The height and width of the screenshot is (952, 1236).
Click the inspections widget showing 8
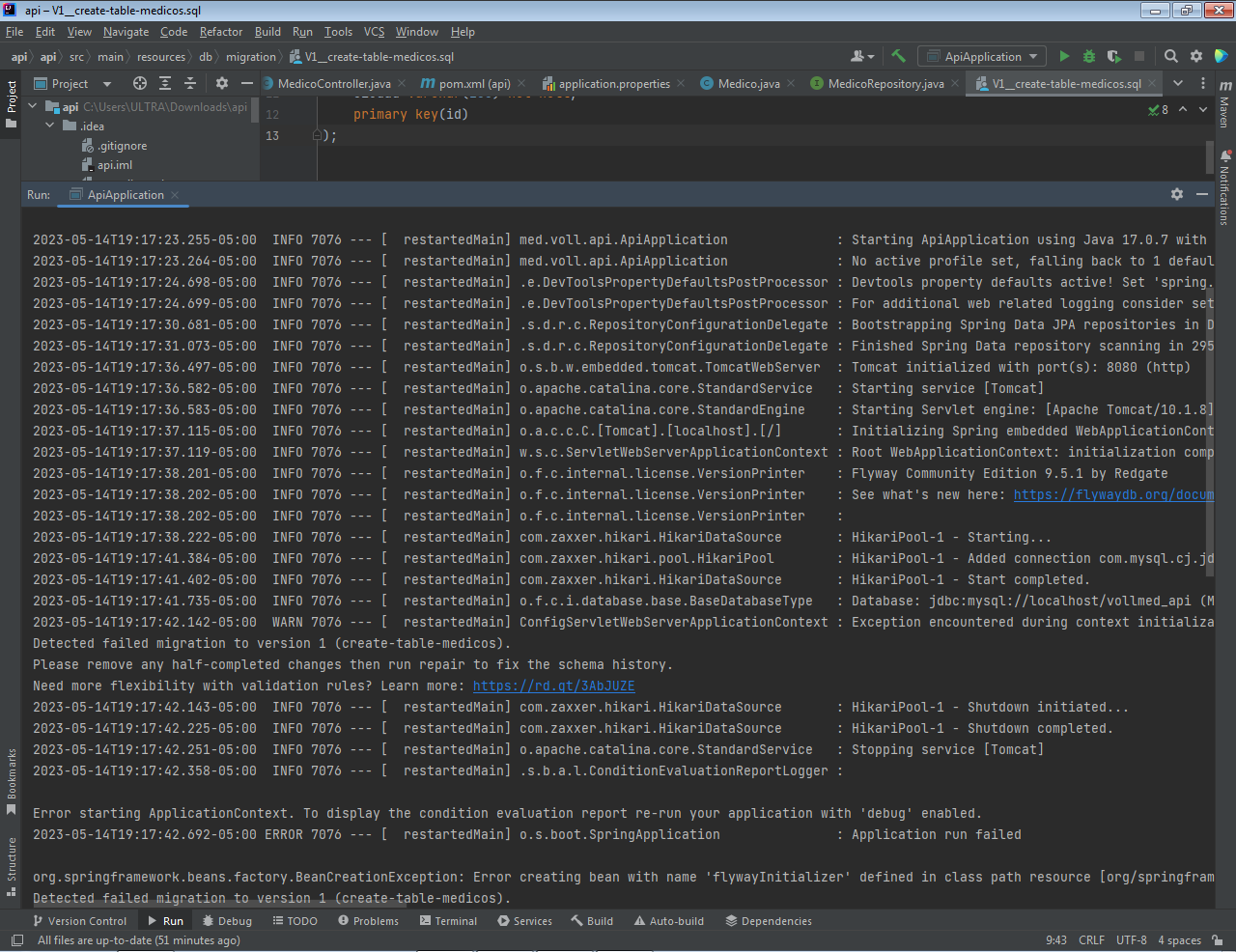tap(1158, 109)
